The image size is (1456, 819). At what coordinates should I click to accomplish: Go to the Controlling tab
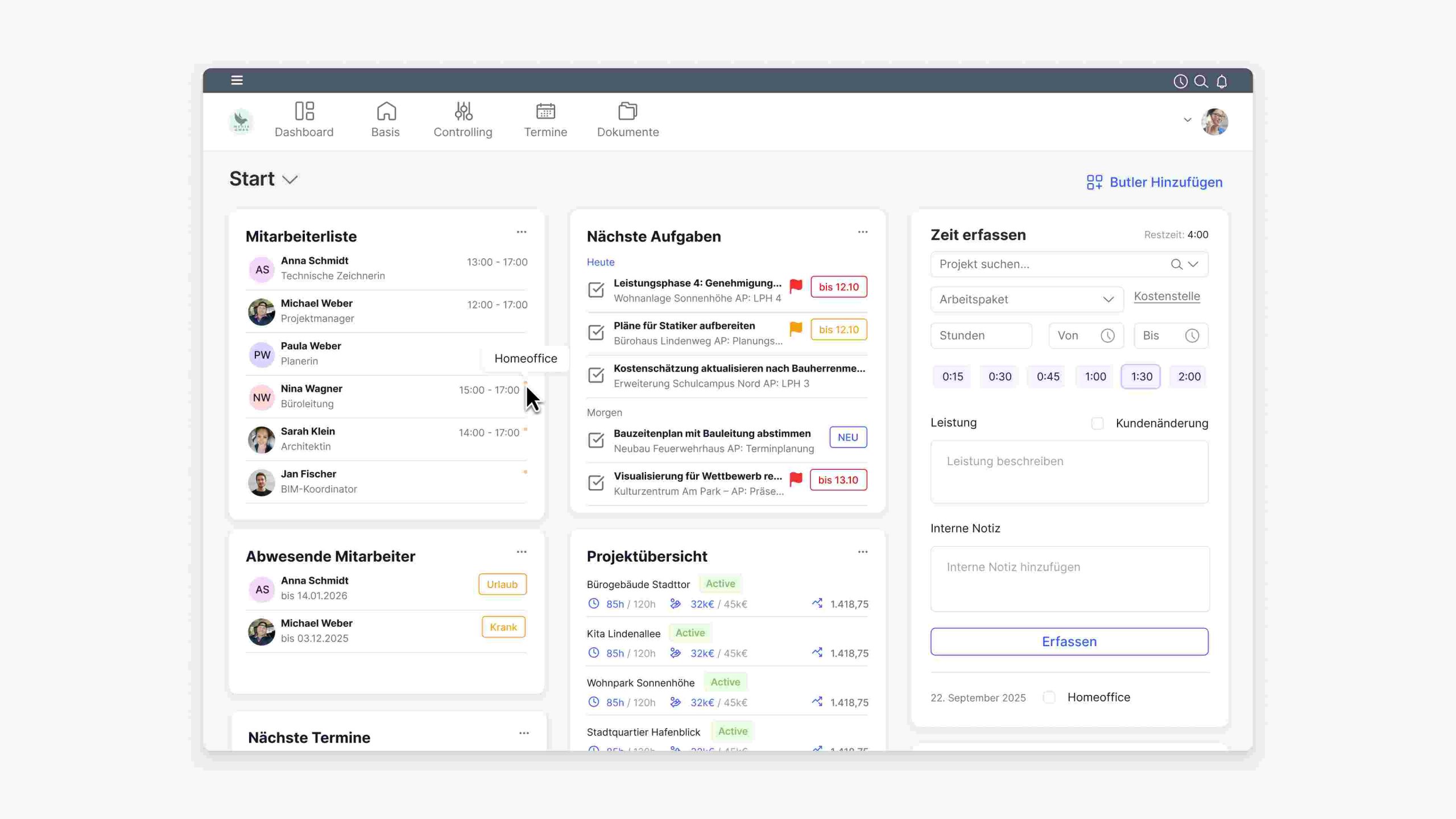pos(463,120)
